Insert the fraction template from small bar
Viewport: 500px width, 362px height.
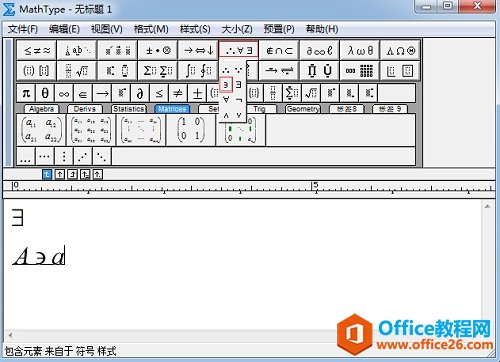click(273, 93)
